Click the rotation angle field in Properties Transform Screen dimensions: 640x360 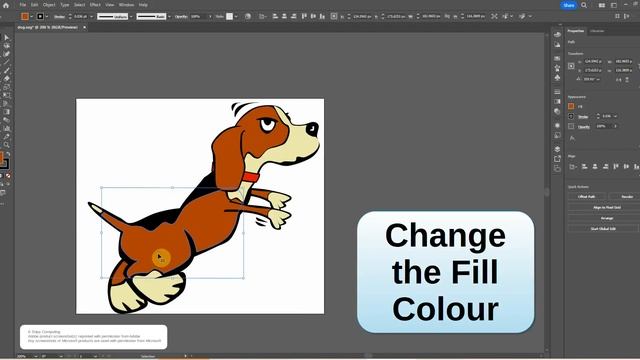point(590,79)
